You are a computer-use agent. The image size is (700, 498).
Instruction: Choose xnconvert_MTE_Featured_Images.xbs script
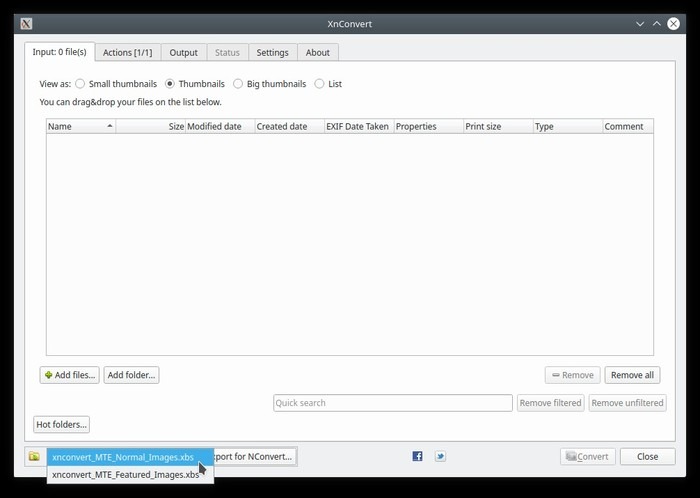pos(130,474)
